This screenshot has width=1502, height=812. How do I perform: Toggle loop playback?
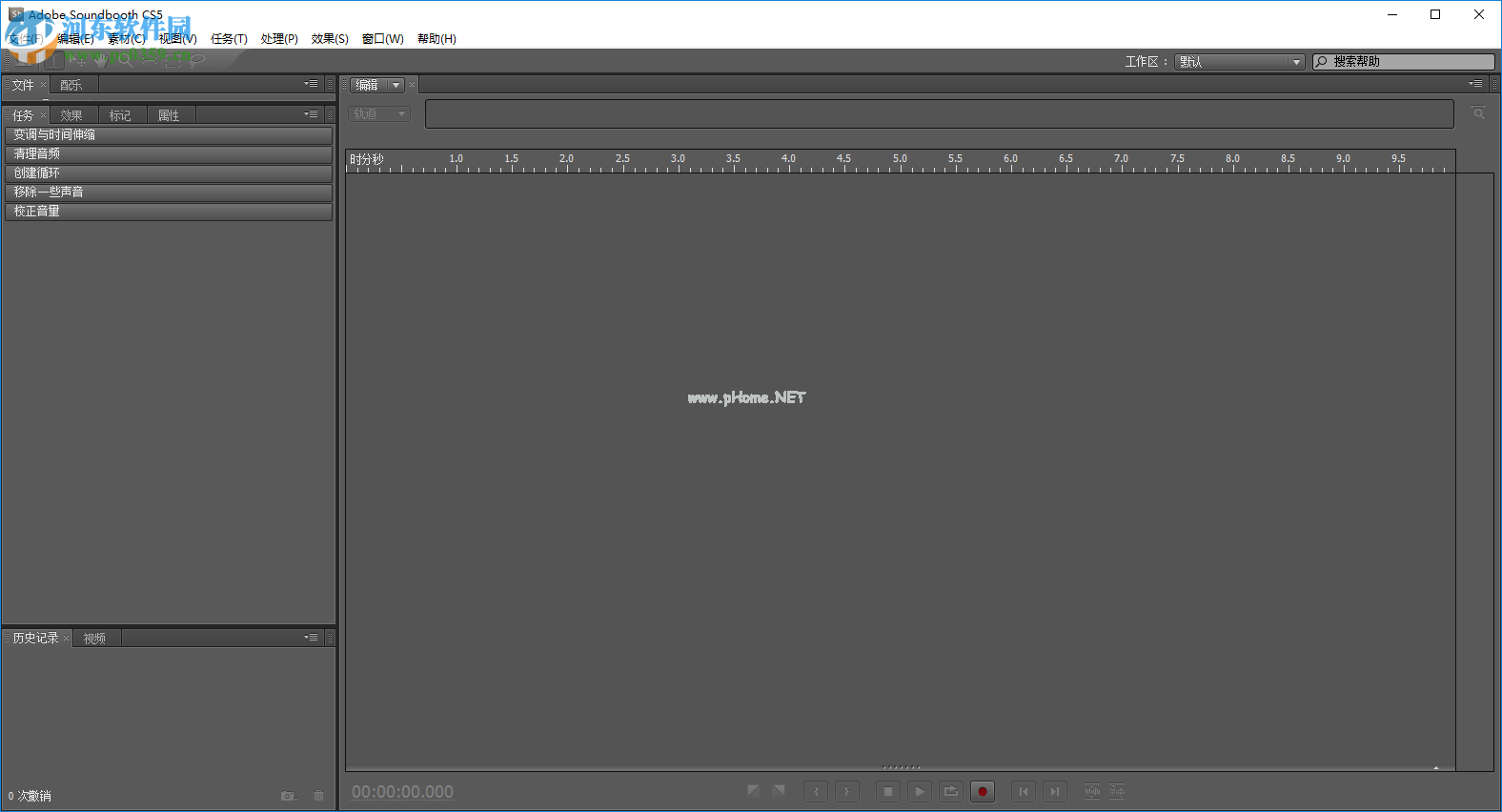pyautogui.click(x=951, y=792)
